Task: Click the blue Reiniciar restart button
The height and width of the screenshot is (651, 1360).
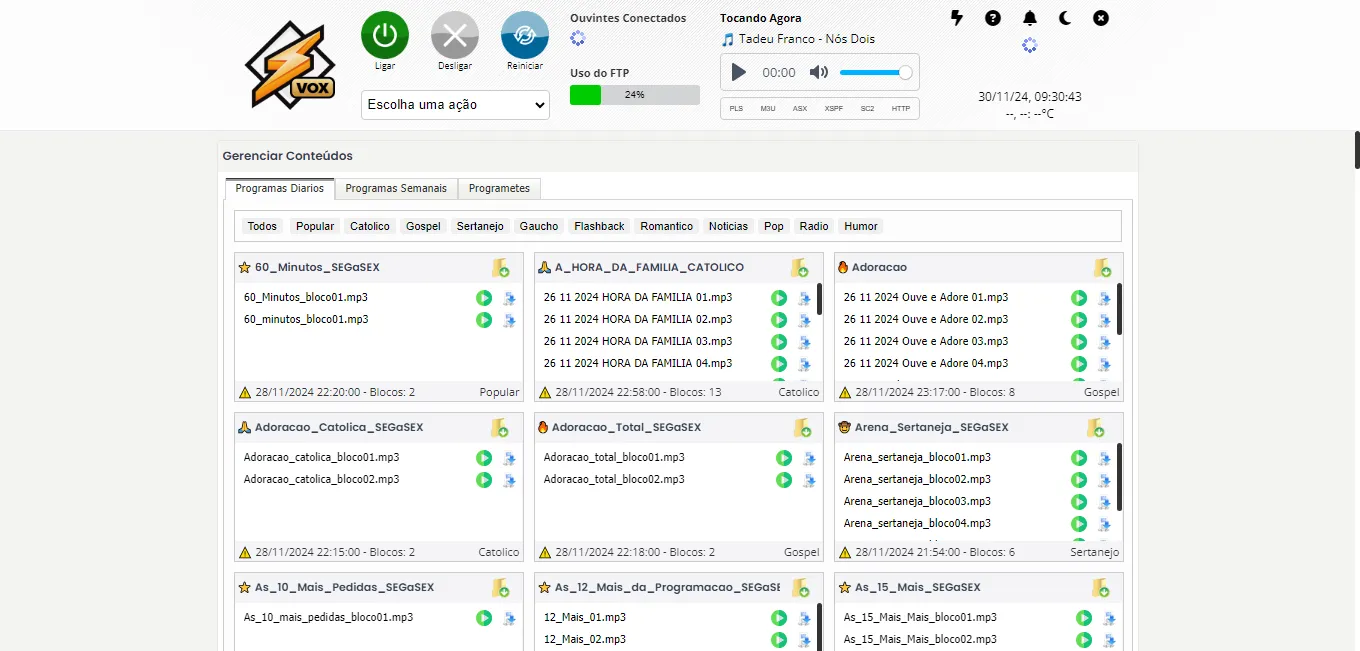Action: point(525,35)
